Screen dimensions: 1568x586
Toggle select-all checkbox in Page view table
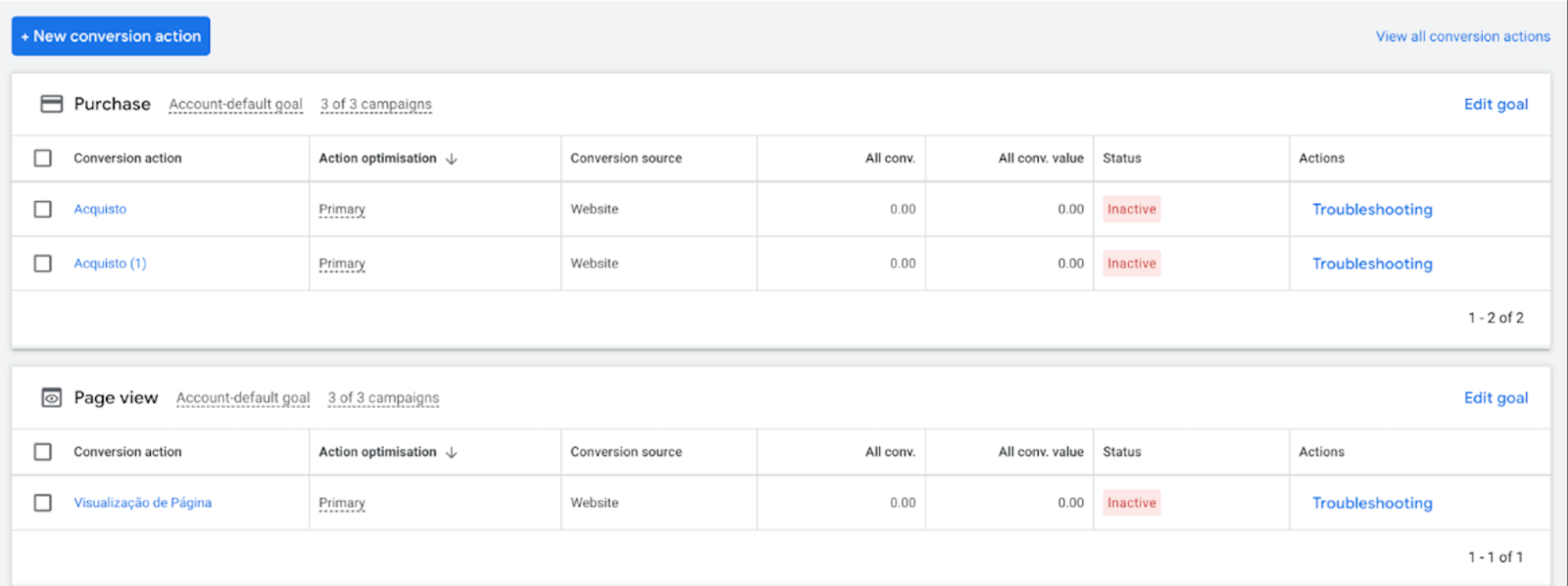tap(43, 452)
